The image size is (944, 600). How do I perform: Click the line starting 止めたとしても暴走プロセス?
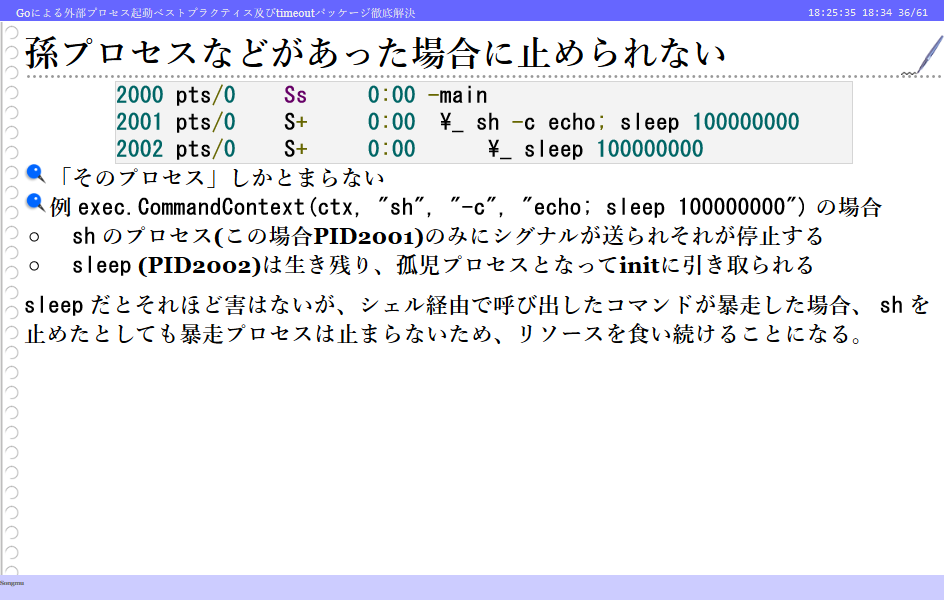pyautogui.click(x=444, y=334)
